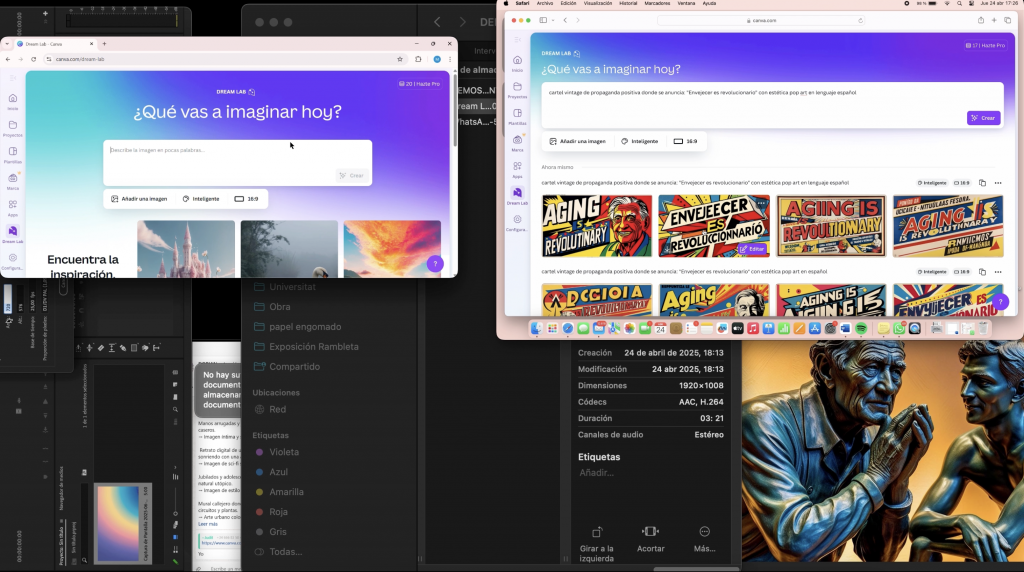
Task: Open the Marcadores menu in Safari's menu bar
Action: point(657,4)
